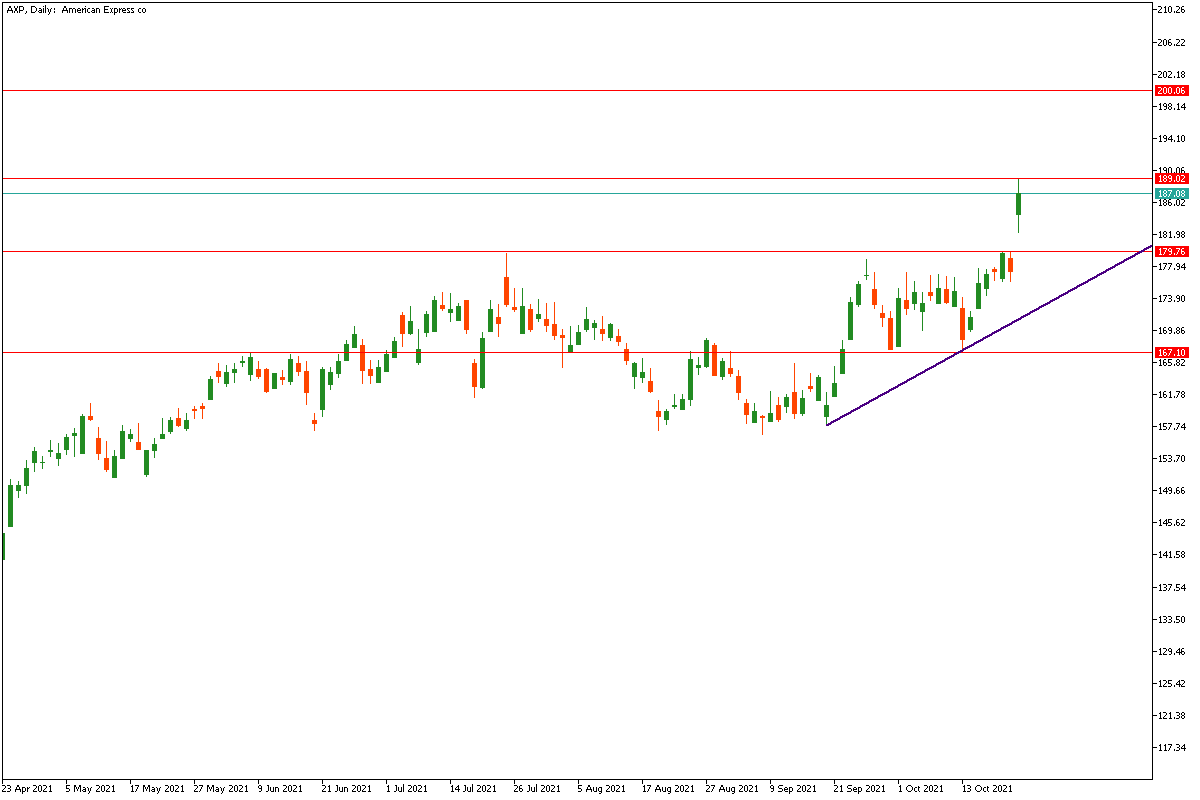
Task: Click the 5 Aug 2021 date label
Action: click(x=603, y=788)
